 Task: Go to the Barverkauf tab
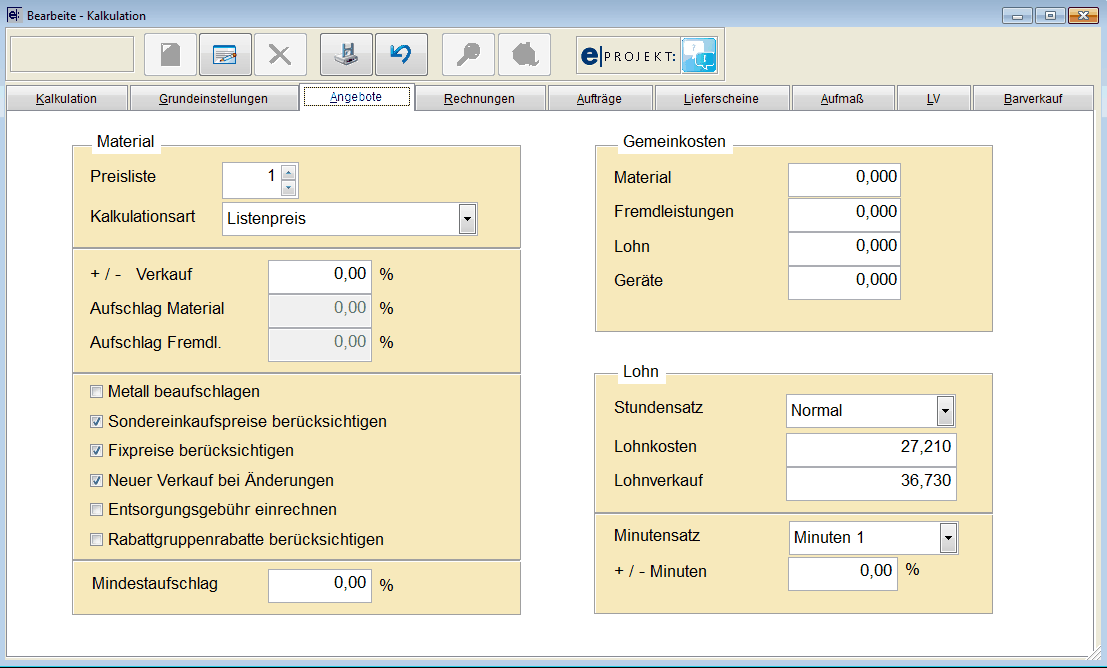[1032, 99]
